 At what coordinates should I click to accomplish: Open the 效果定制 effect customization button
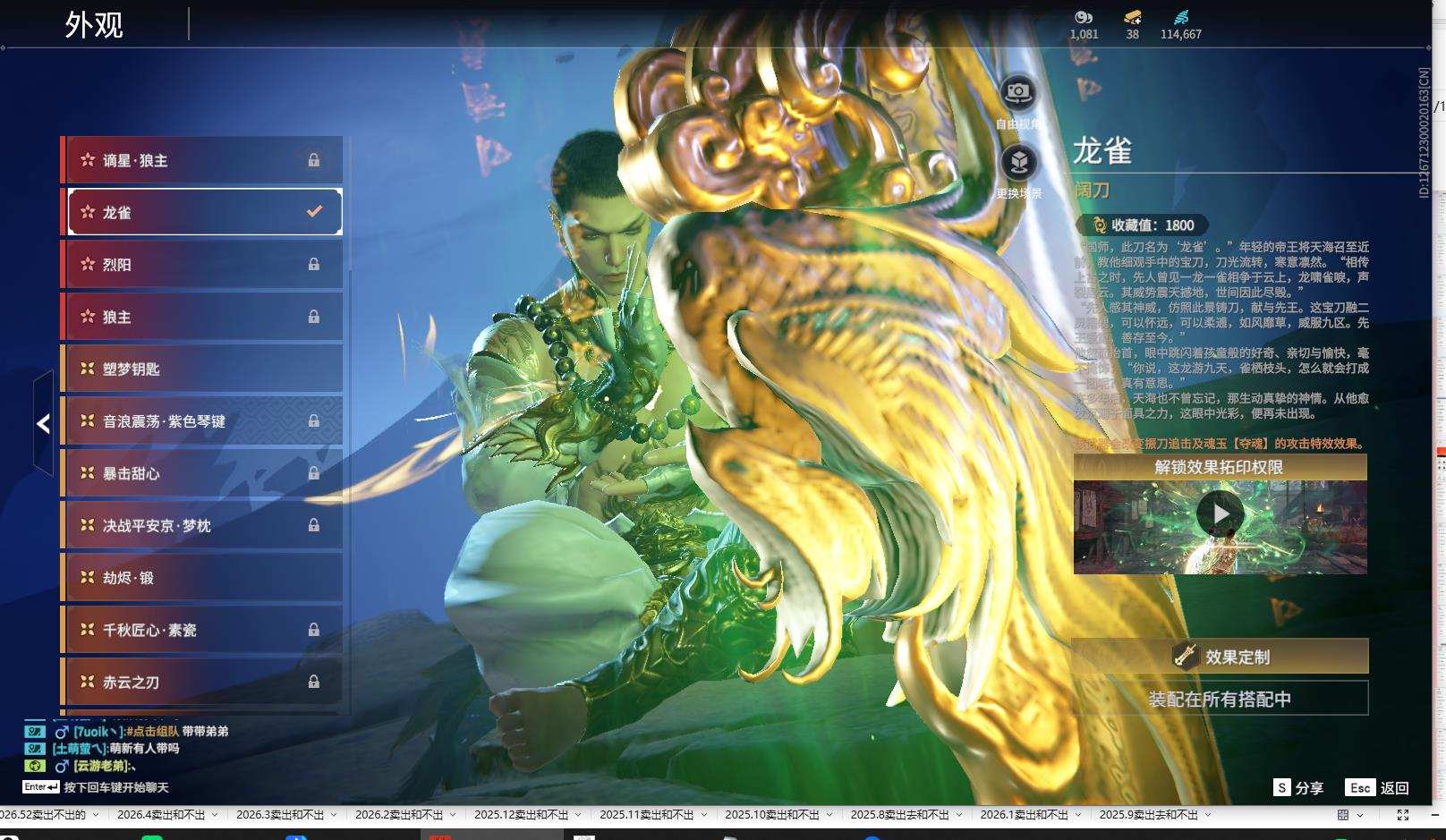1221,656
